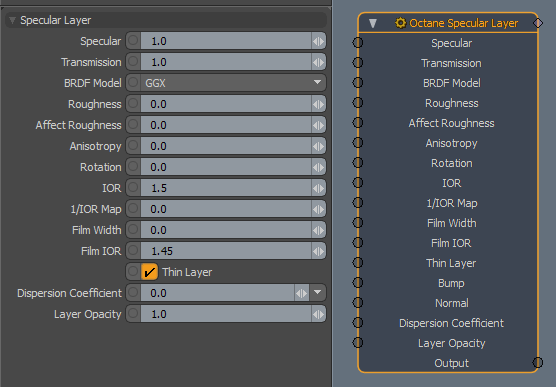
Task: Toggle animation dot next to Specular field
Action: click(133, 40)
